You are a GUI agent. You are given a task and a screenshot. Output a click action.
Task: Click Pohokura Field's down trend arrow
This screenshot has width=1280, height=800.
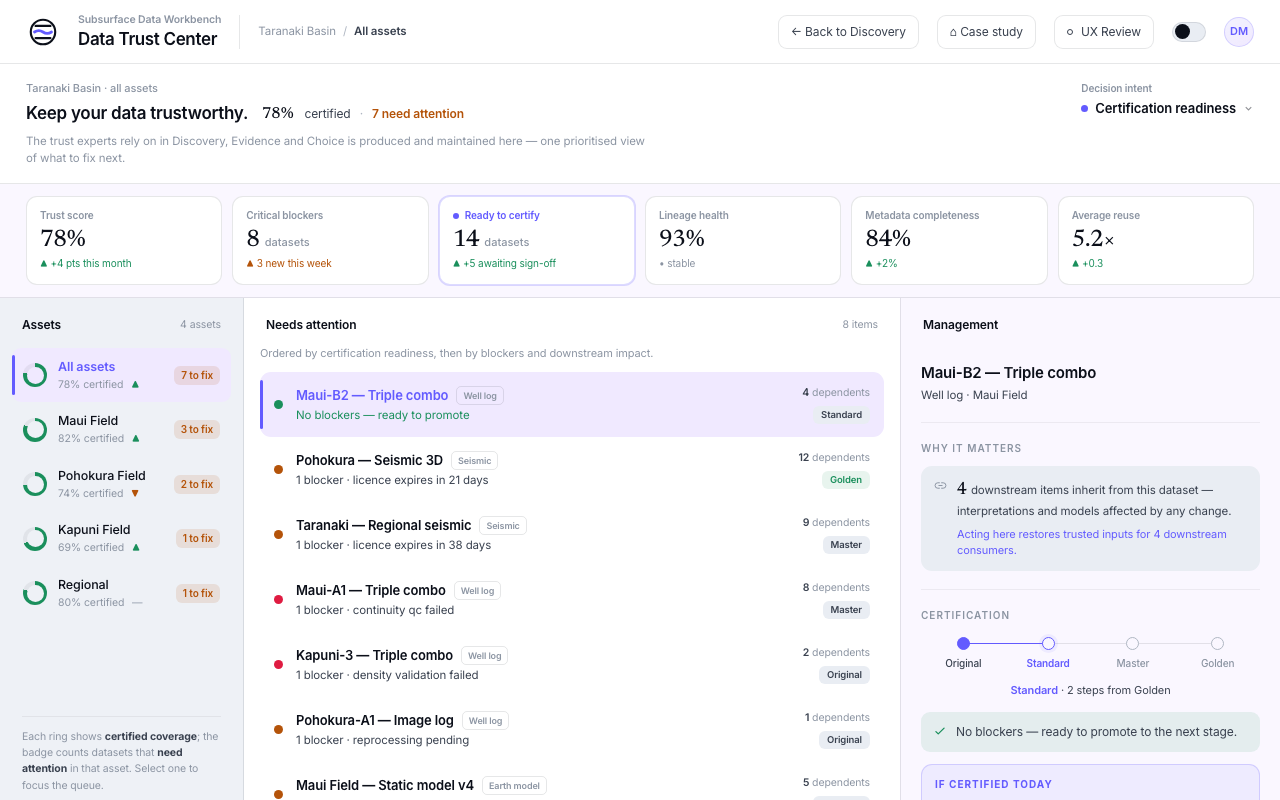[x=135, y=493]
